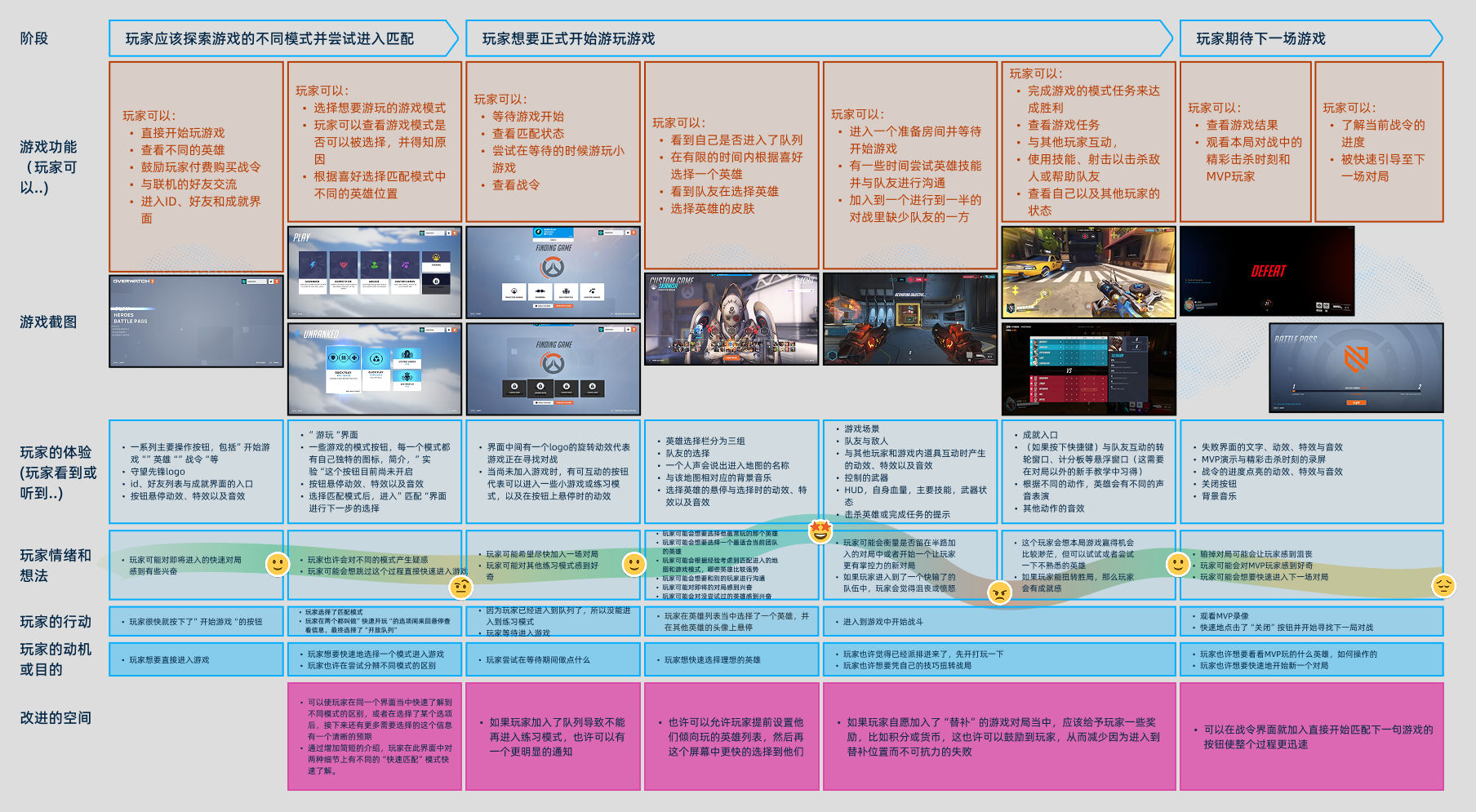This screenshot has height=812, width=1476.
Task: Click the sad unamused emoji at the curve's end
Action: (x=1443, y=585)
